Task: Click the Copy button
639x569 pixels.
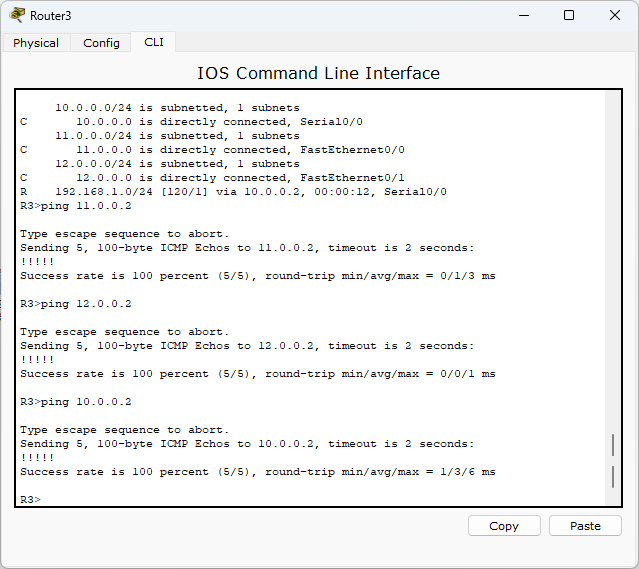Action: tap(504, 526)
